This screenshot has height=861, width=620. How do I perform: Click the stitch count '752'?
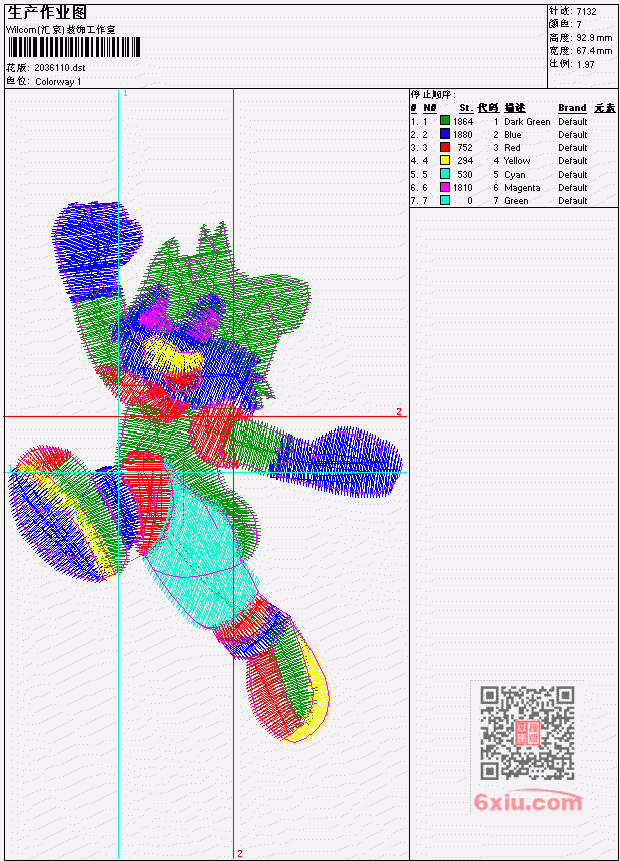tap(465, 148)
